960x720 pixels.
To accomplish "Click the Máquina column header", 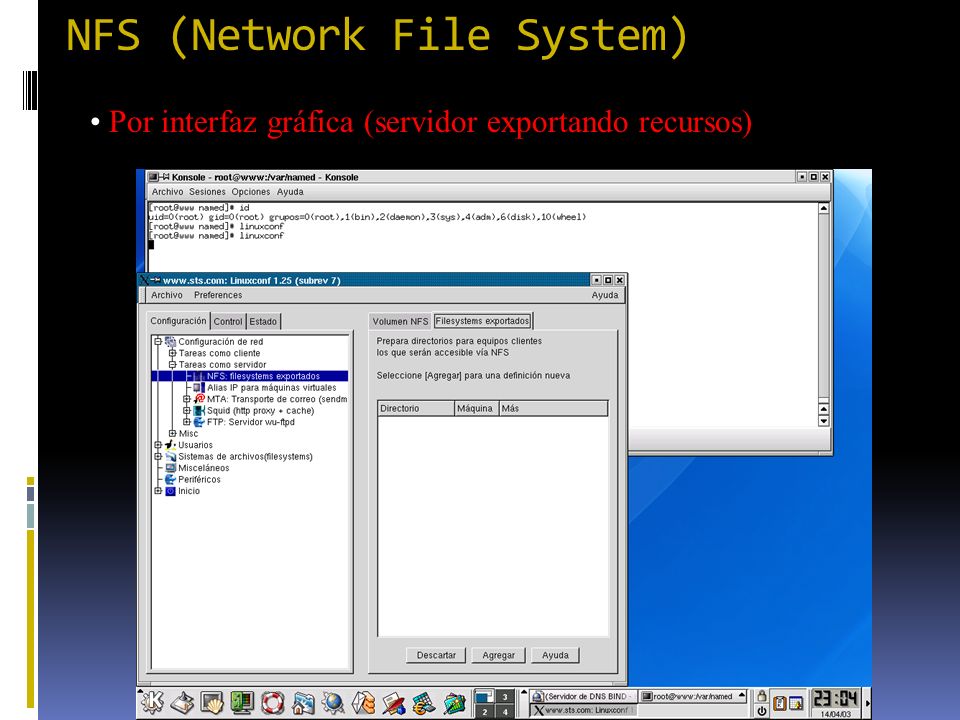I will click(477, 408).
